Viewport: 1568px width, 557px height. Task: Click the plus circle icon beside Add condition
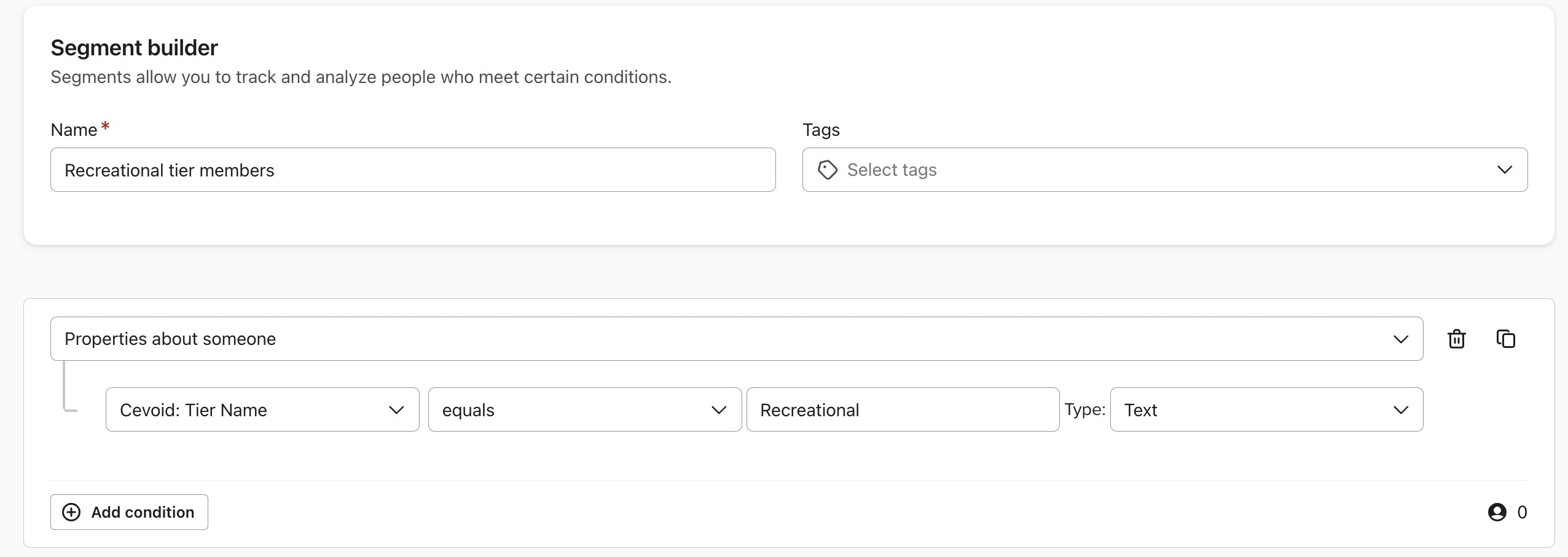(x=72, y=512)
